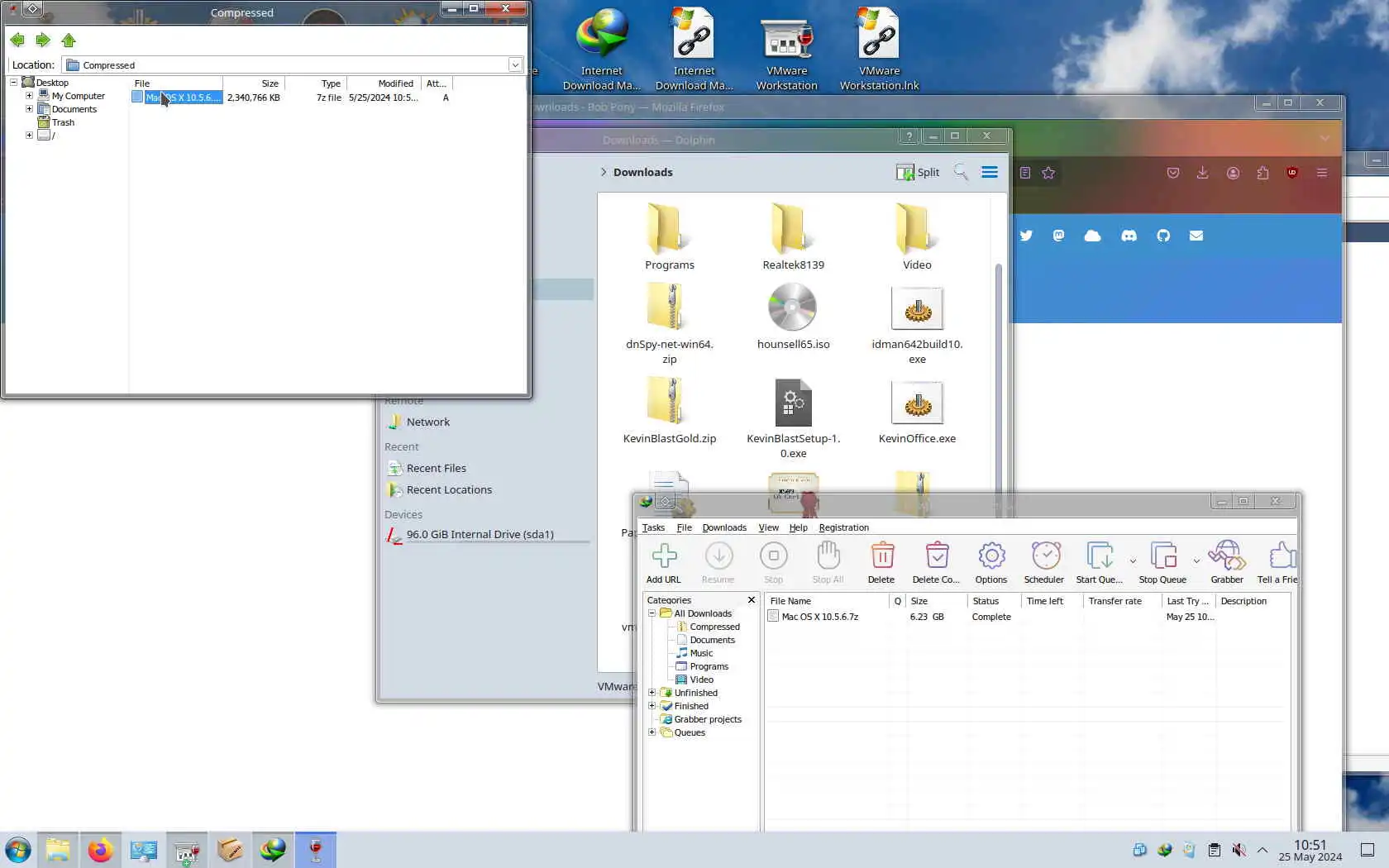
Task: Open Recent Locations in Dolphin sidebar
Action: pyautogui.click(x=449, y=489)
